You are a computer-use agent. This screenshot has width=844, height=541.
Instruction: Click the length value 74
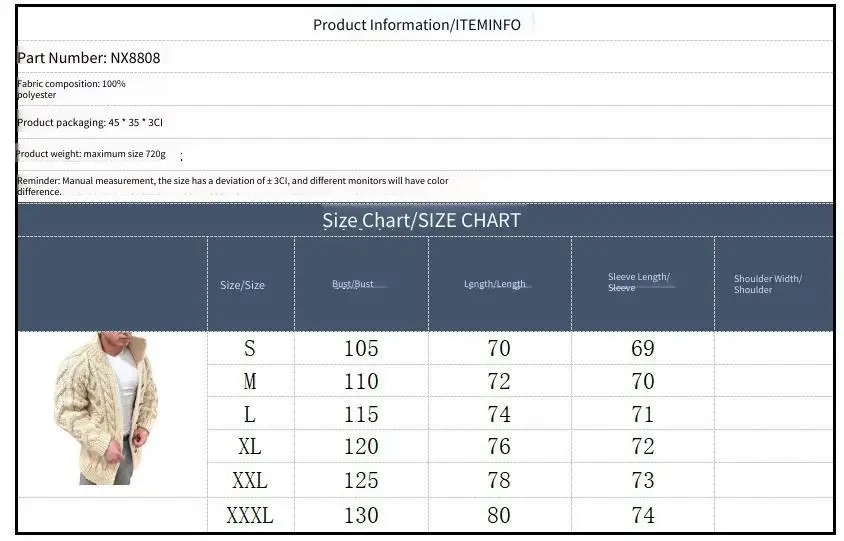point(499,414)
